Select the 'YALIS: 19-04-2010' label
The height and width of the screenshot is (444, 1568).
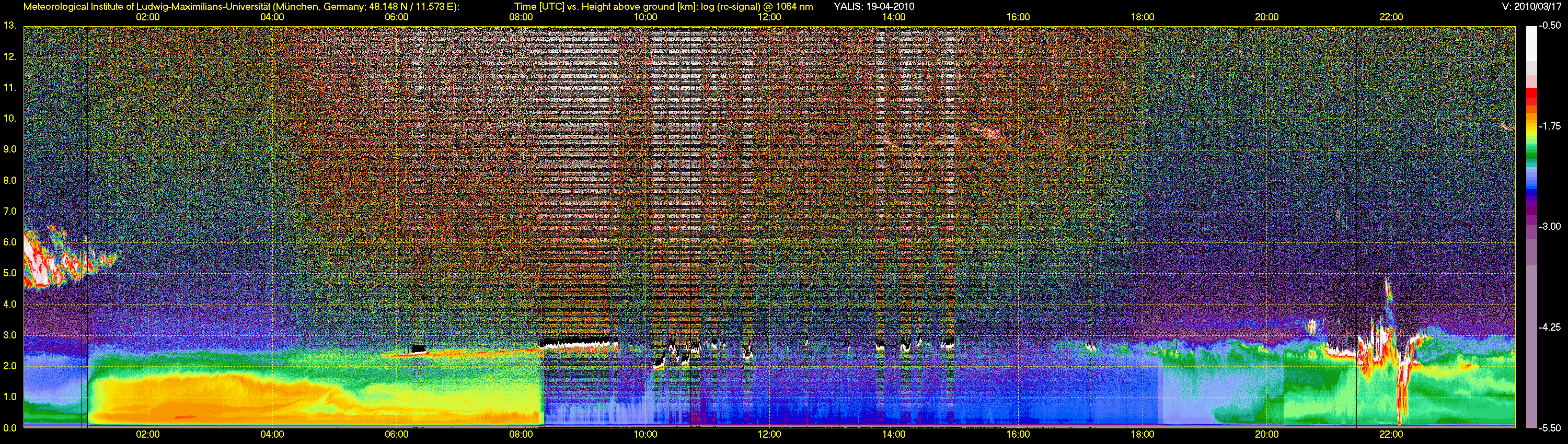point(874,7)
